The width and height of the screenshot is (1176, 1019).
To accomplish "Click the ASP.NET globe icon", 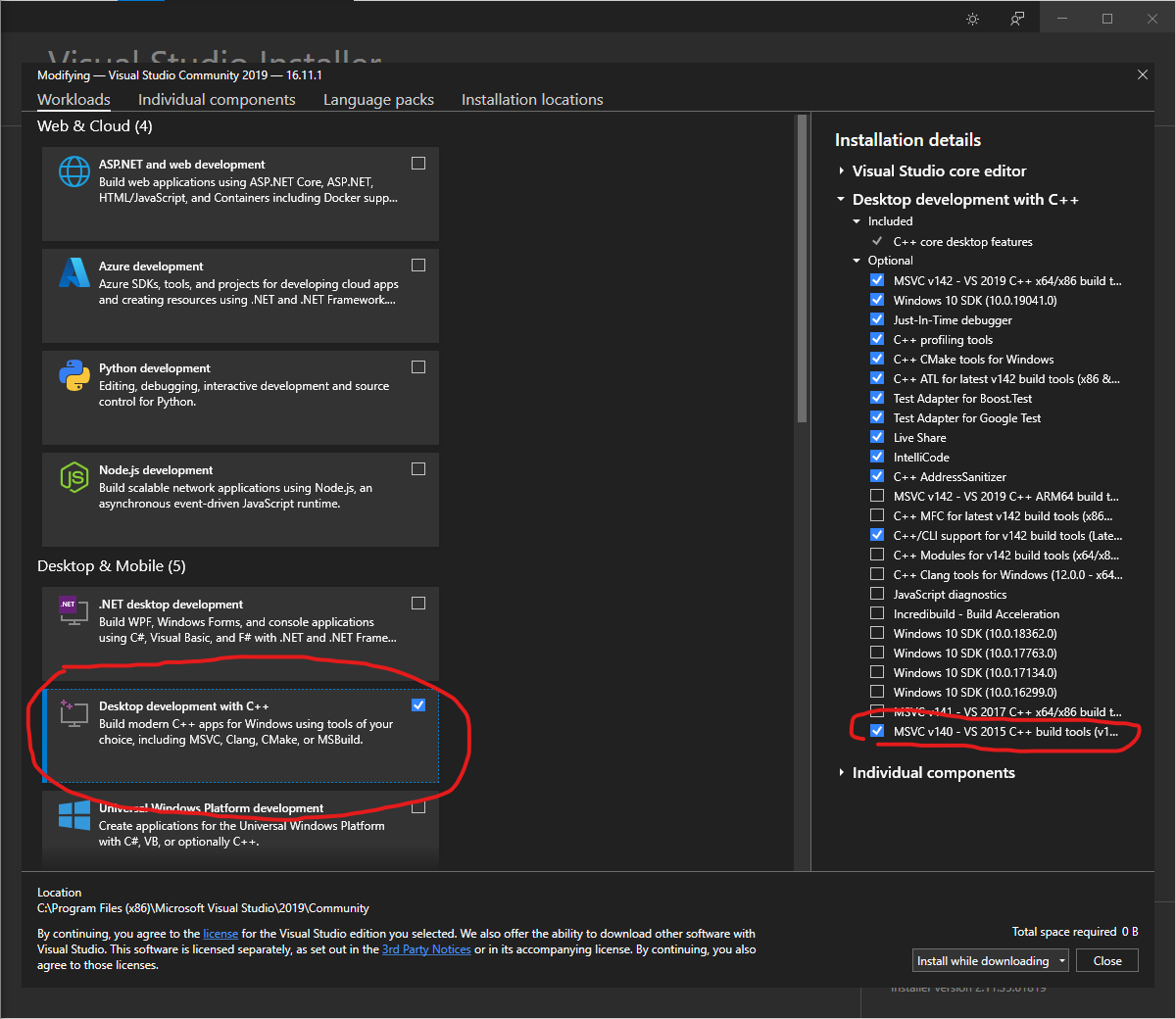I will (x=74, y=171).
